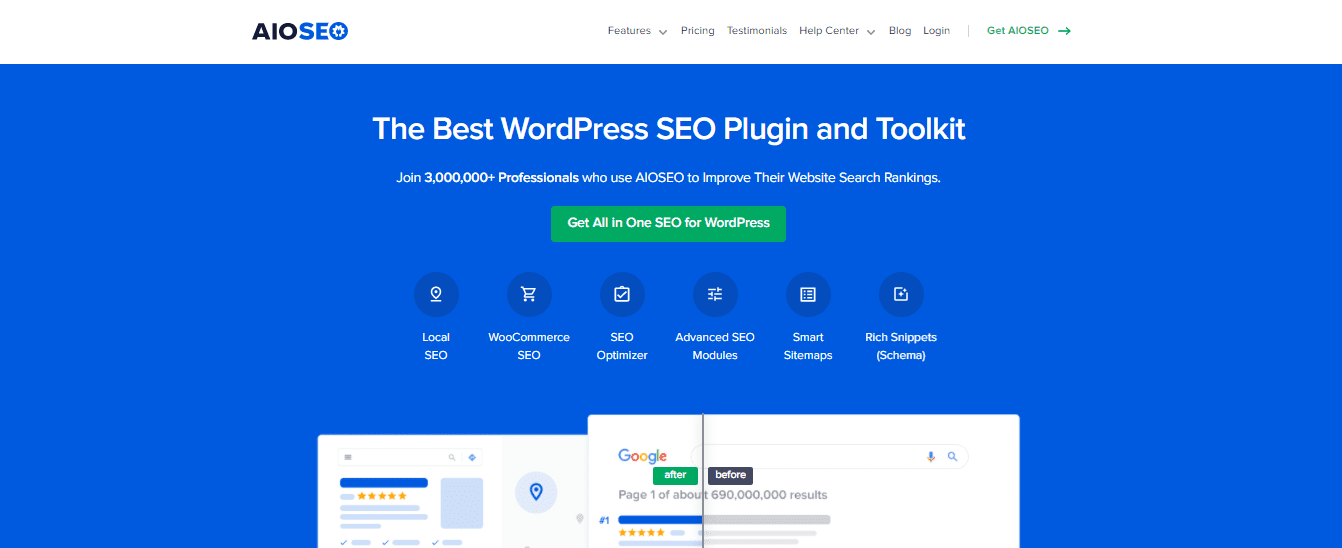
Task: Click the #1 ranking result bar
Action: [724, 520]
